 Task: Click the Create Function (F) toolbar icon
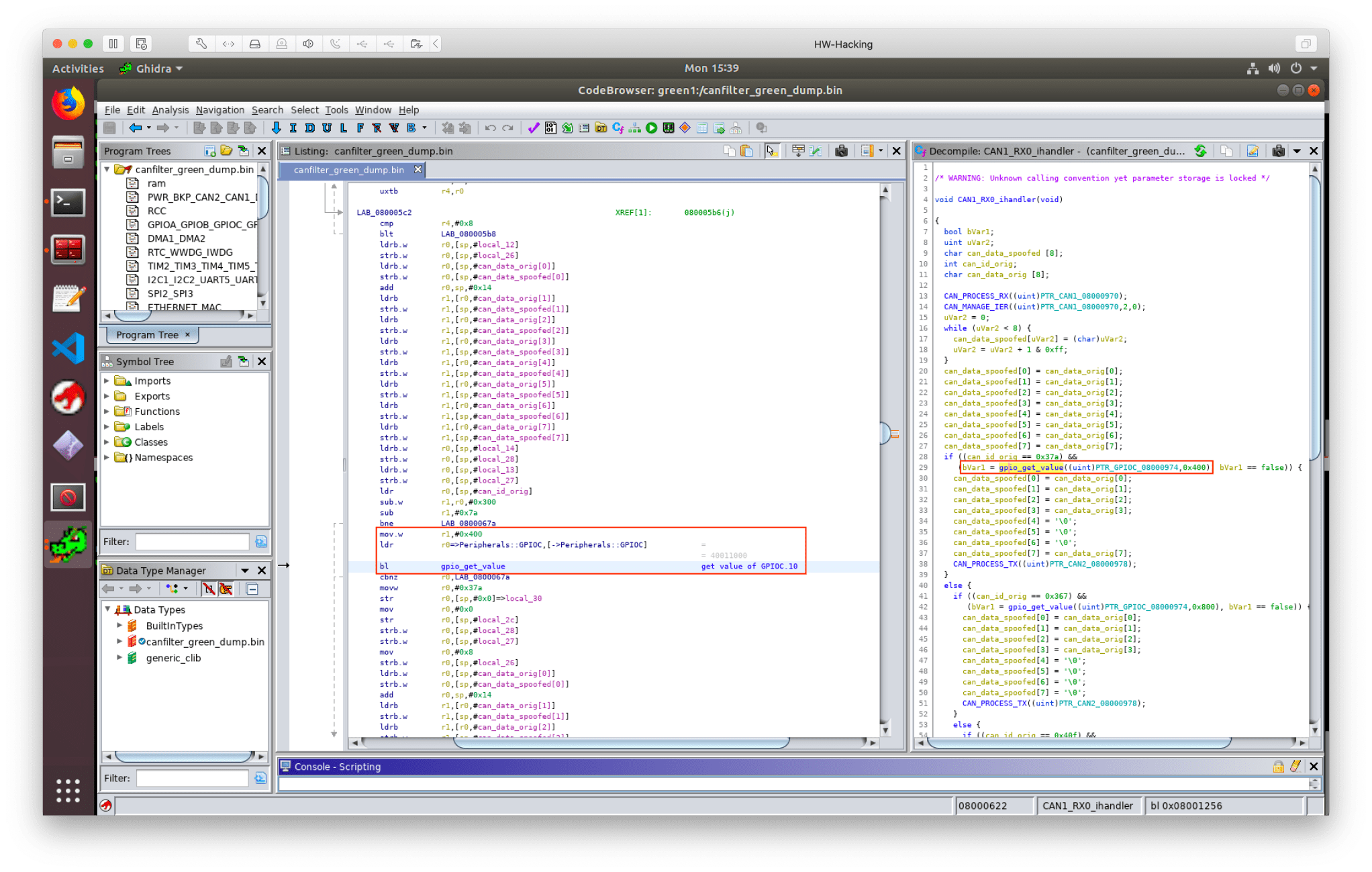(x=360, y=128)
